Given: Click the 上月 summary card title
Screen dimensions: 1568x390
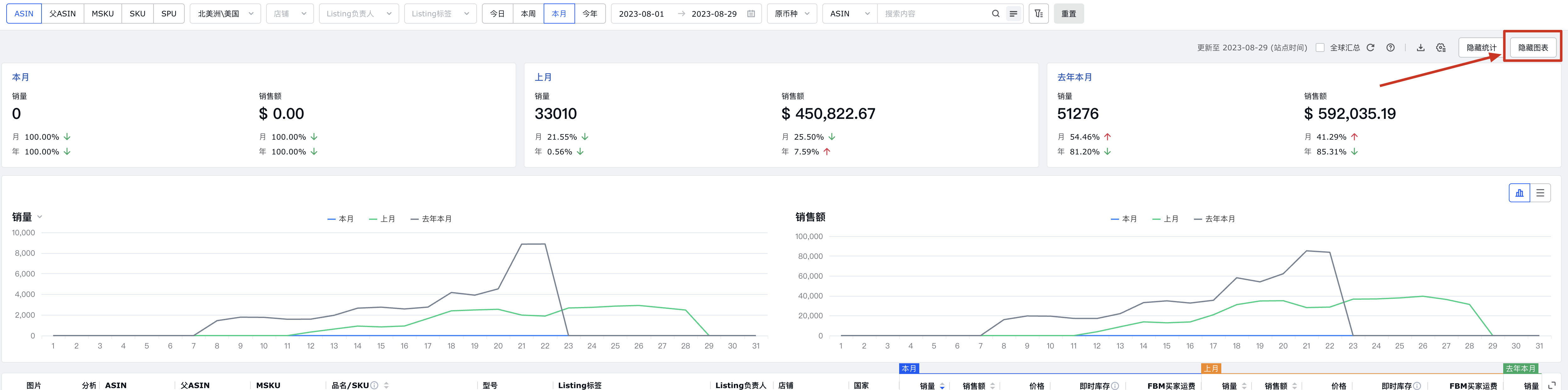Looking at the screenshot, I should coord(543,77).
